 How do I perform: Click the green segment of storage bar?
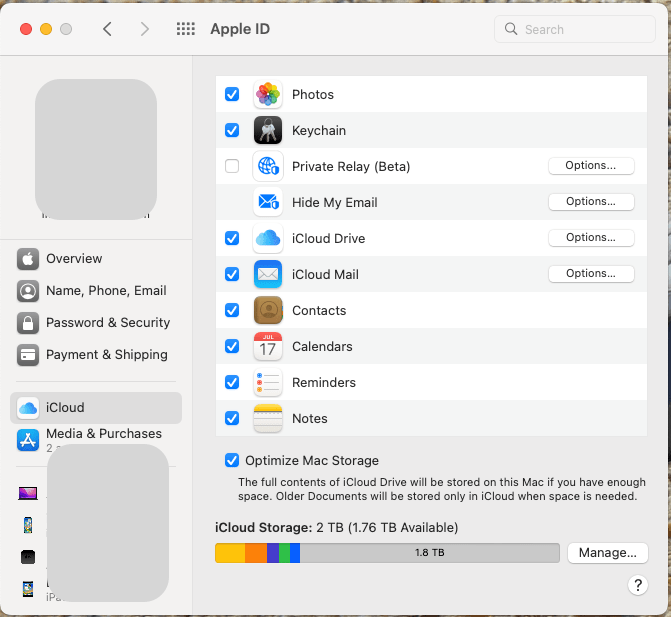(285, 553)
